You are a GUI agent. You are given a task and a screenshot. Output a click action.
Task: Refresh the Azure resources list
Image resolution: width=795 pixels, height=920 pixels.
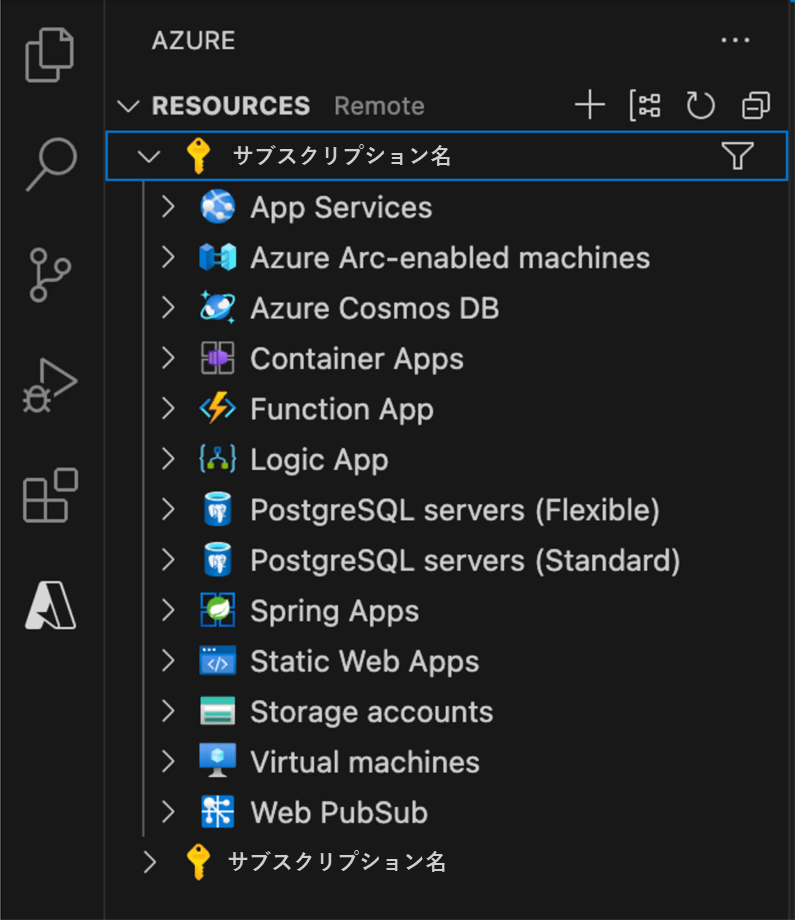[700, 105]
